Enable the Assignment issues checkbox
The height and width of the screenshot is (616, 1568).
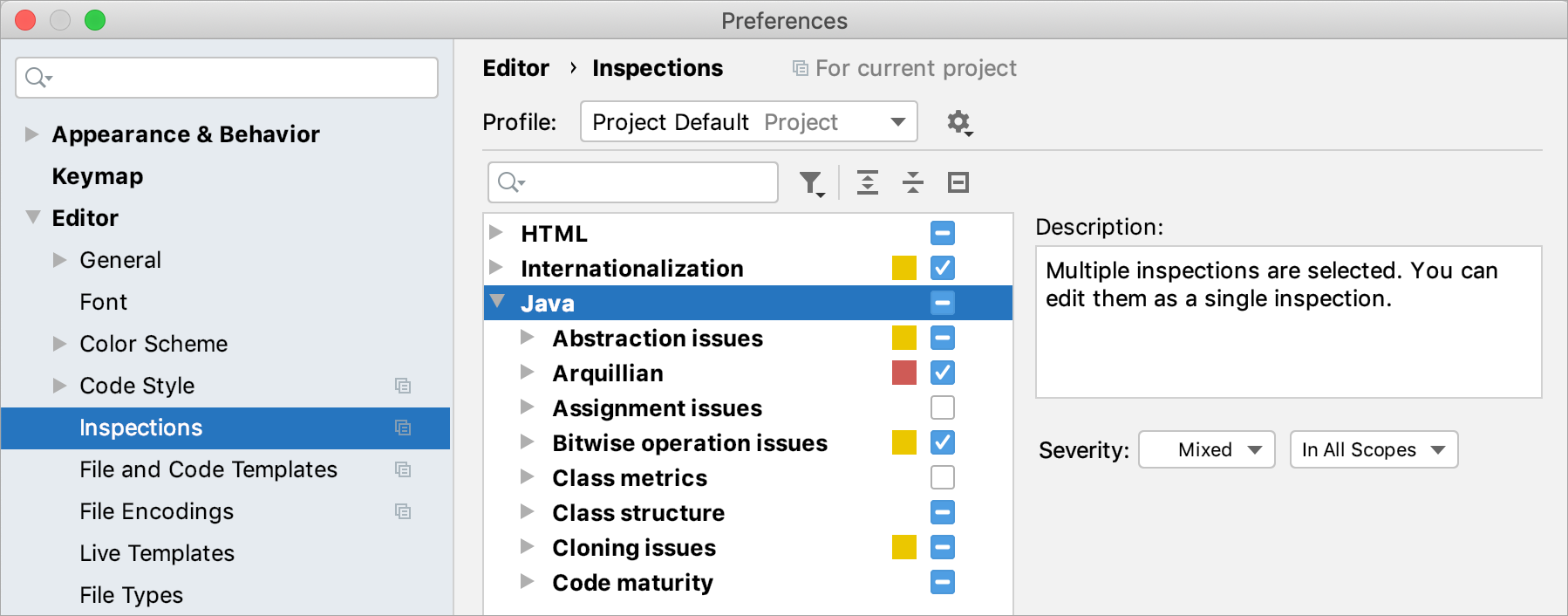click(x=943, y=407)
